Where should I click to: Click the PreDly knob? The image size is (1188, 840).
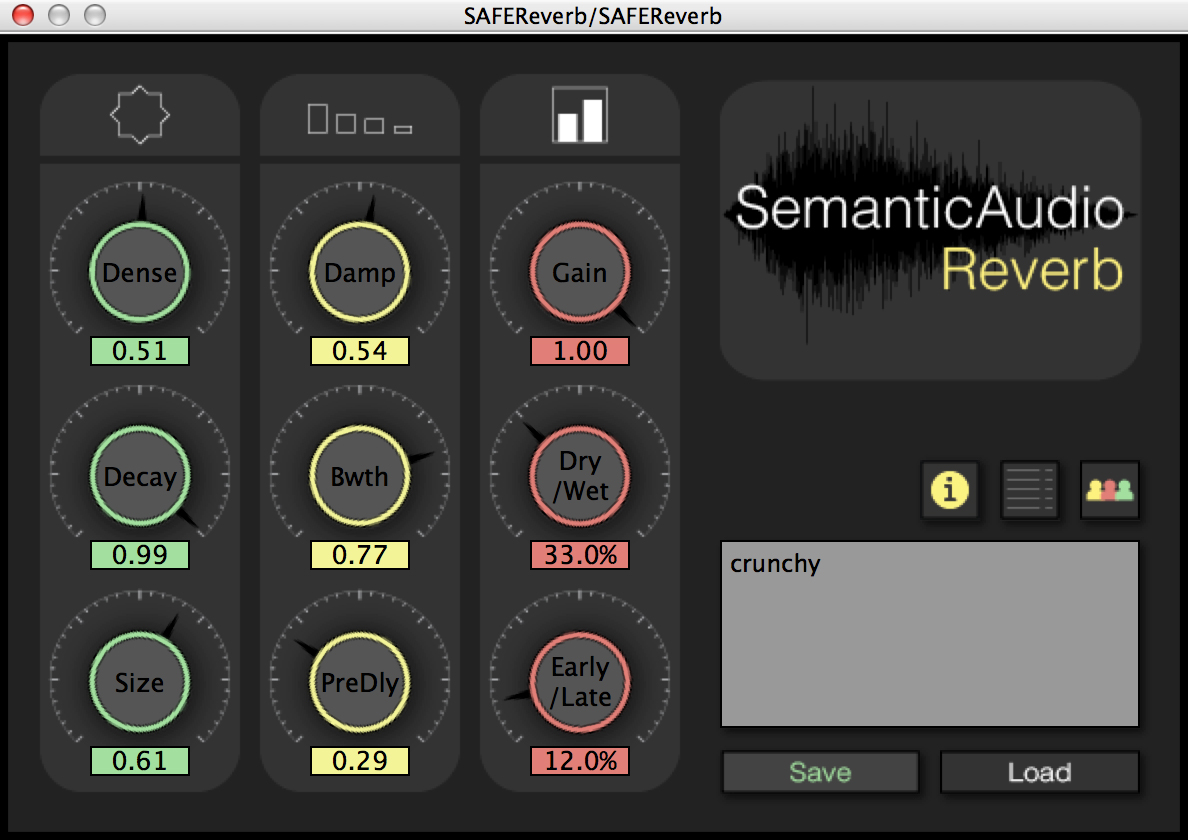click(x=360, y=683)
